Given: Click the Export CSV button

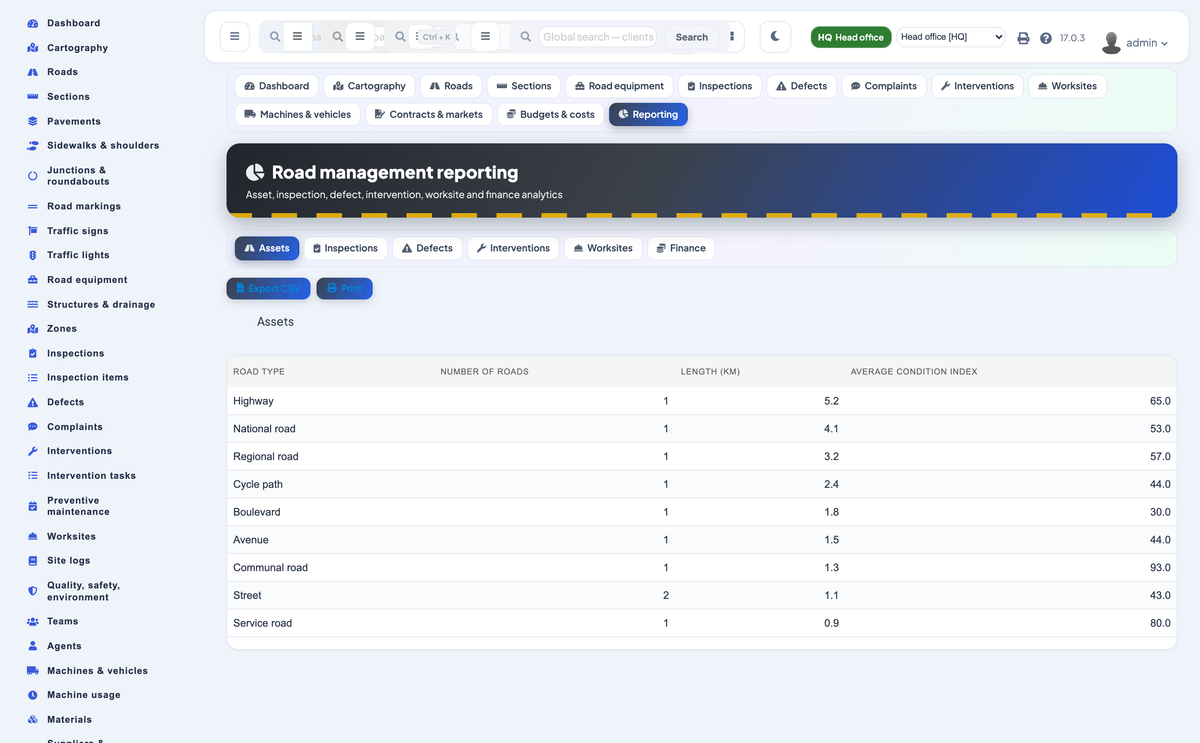Looking at the screenshot, I should coord(268,288).
